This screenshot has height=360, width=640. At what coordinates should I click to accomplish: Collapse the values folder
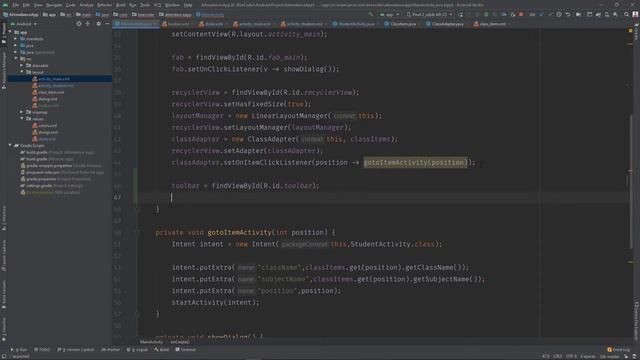click(x=22, y=119)
